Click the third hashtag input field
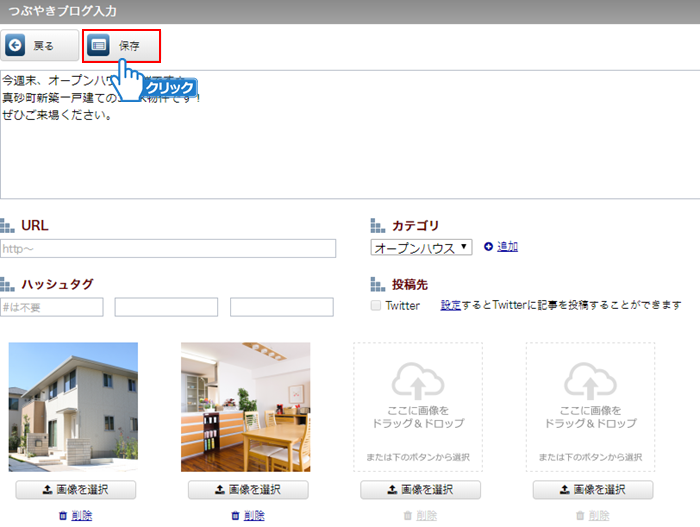This screenshot has width=700, height=527. (281, 307)
